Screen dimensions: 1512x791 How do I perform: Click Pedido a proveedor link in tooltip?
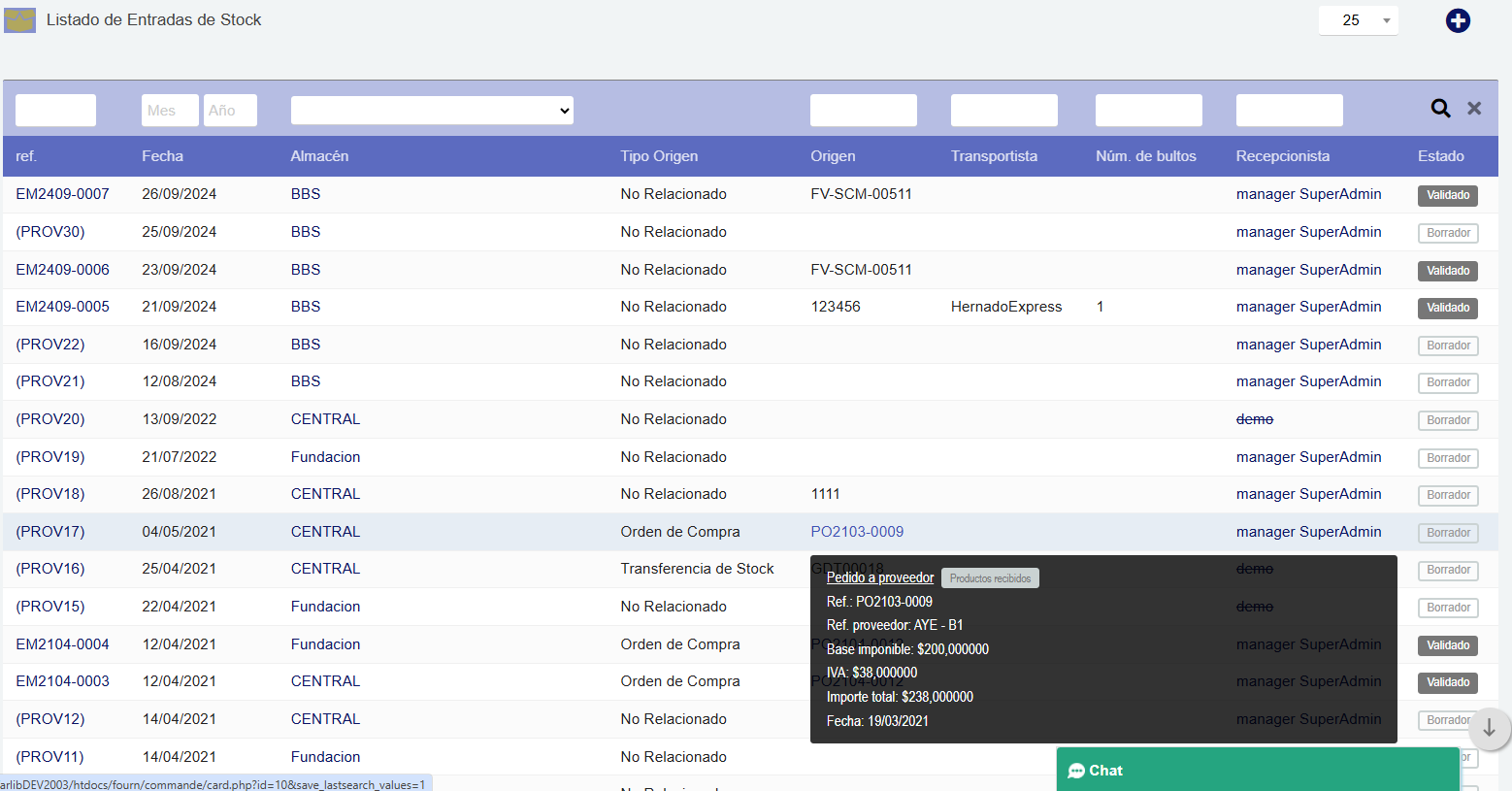click(879, 577)
